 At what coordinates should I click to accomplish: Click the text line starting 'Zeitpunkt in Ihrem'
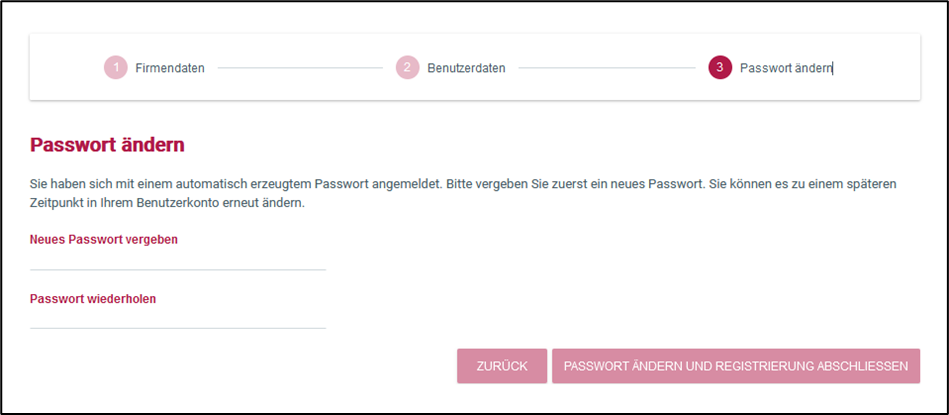tap(166, 202)
